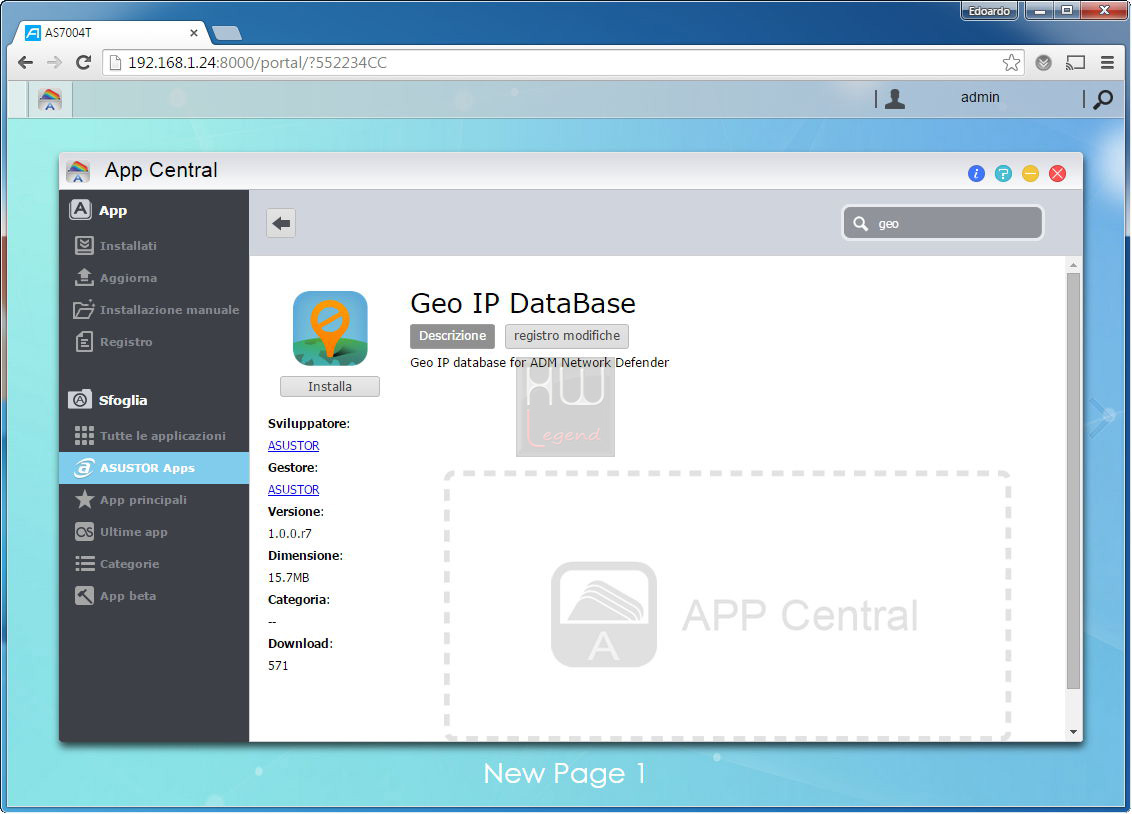Bookmark page with star icon
This screenshot has width=1132, height=814.
(1011, 63)
